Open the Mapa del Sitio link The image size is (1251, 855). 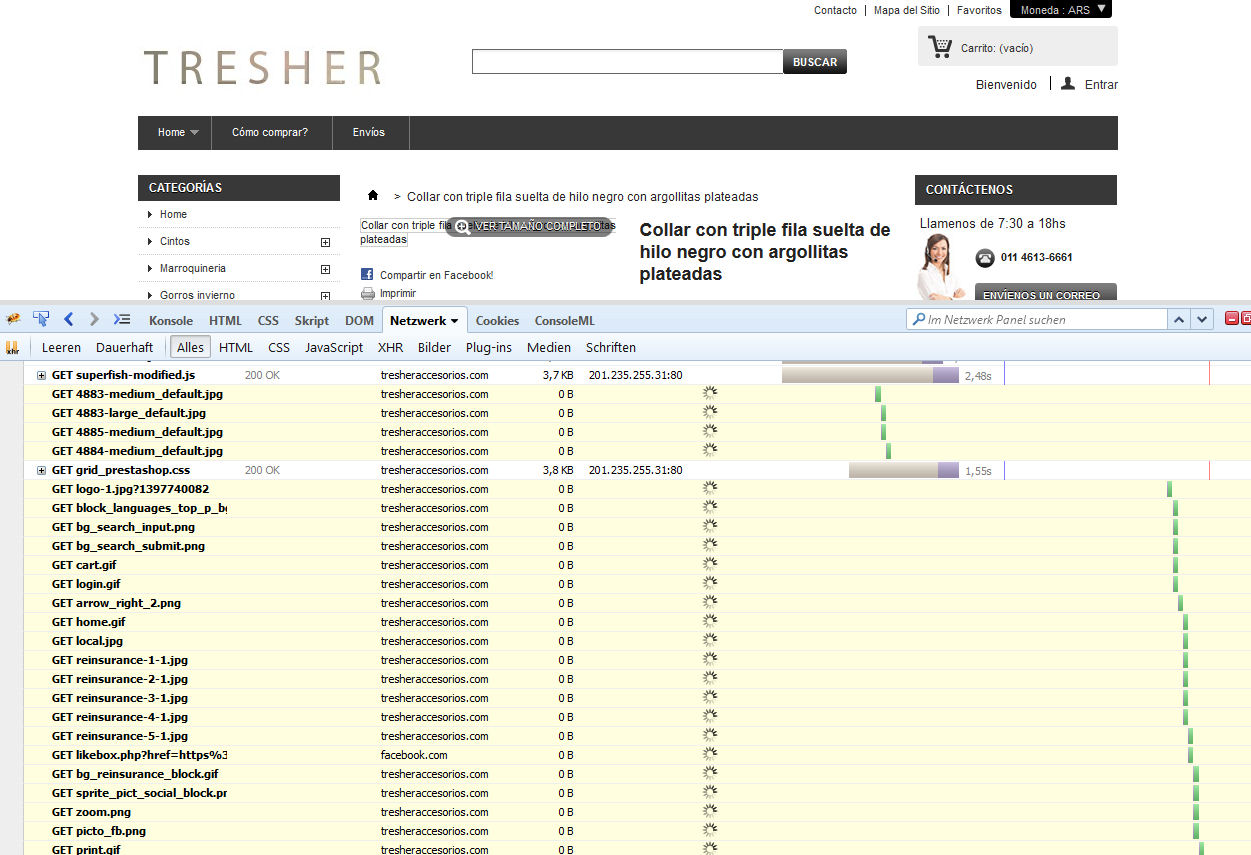[906, 10]
